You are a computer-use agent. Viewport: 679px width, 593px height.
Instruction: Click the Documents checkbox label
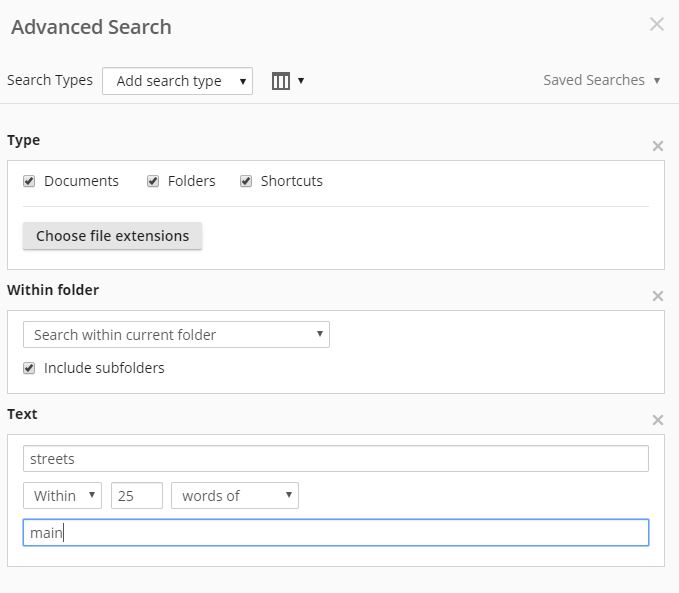(81, 181)
